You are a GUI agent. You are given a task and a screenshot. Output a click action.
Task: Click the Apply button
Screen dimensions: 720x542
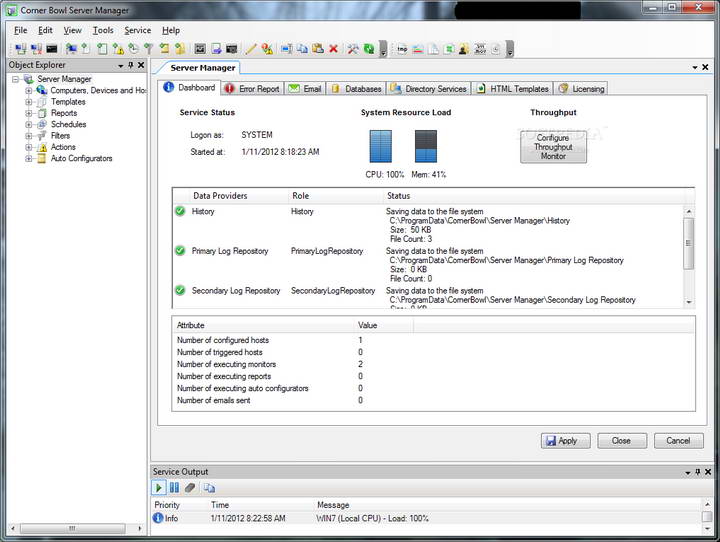pyautogui.click(x=565, y=440)
